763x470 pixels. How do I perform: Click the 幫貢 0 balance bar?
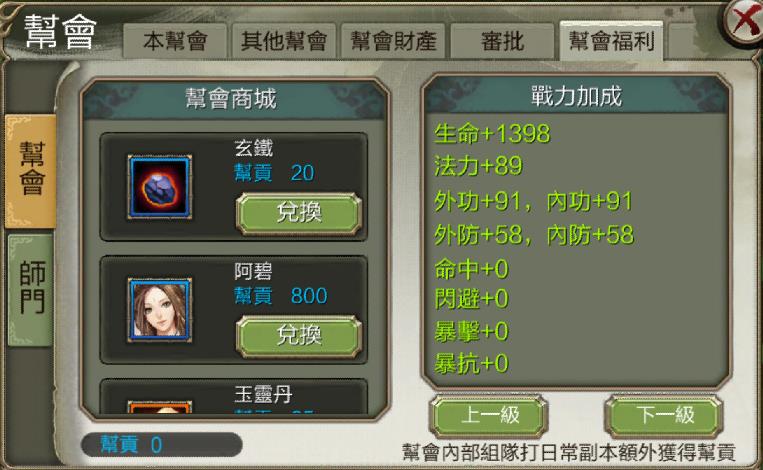click(162, 445)
